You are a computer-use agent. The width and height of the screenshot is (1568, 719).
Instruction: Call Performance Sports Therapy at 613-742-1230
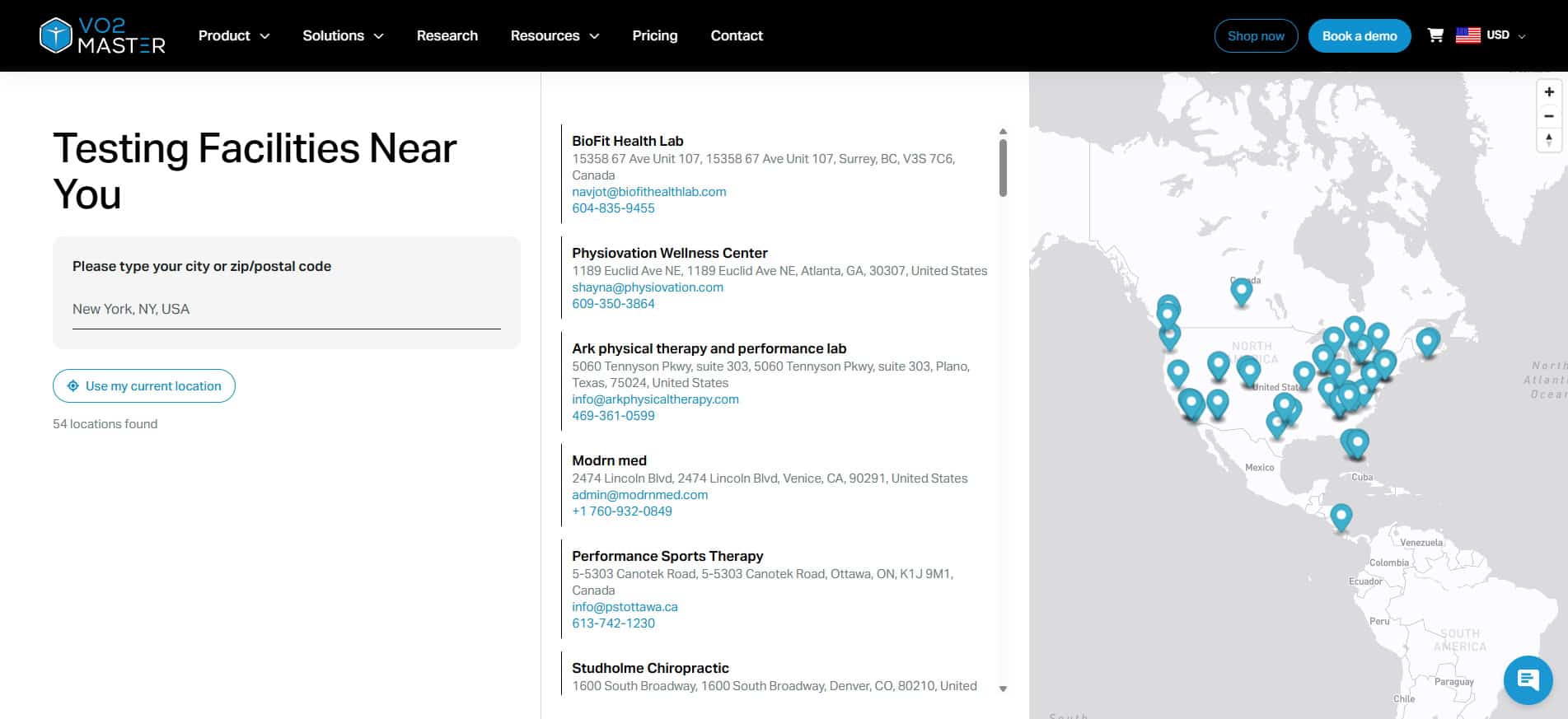click(x=613, y=623)
